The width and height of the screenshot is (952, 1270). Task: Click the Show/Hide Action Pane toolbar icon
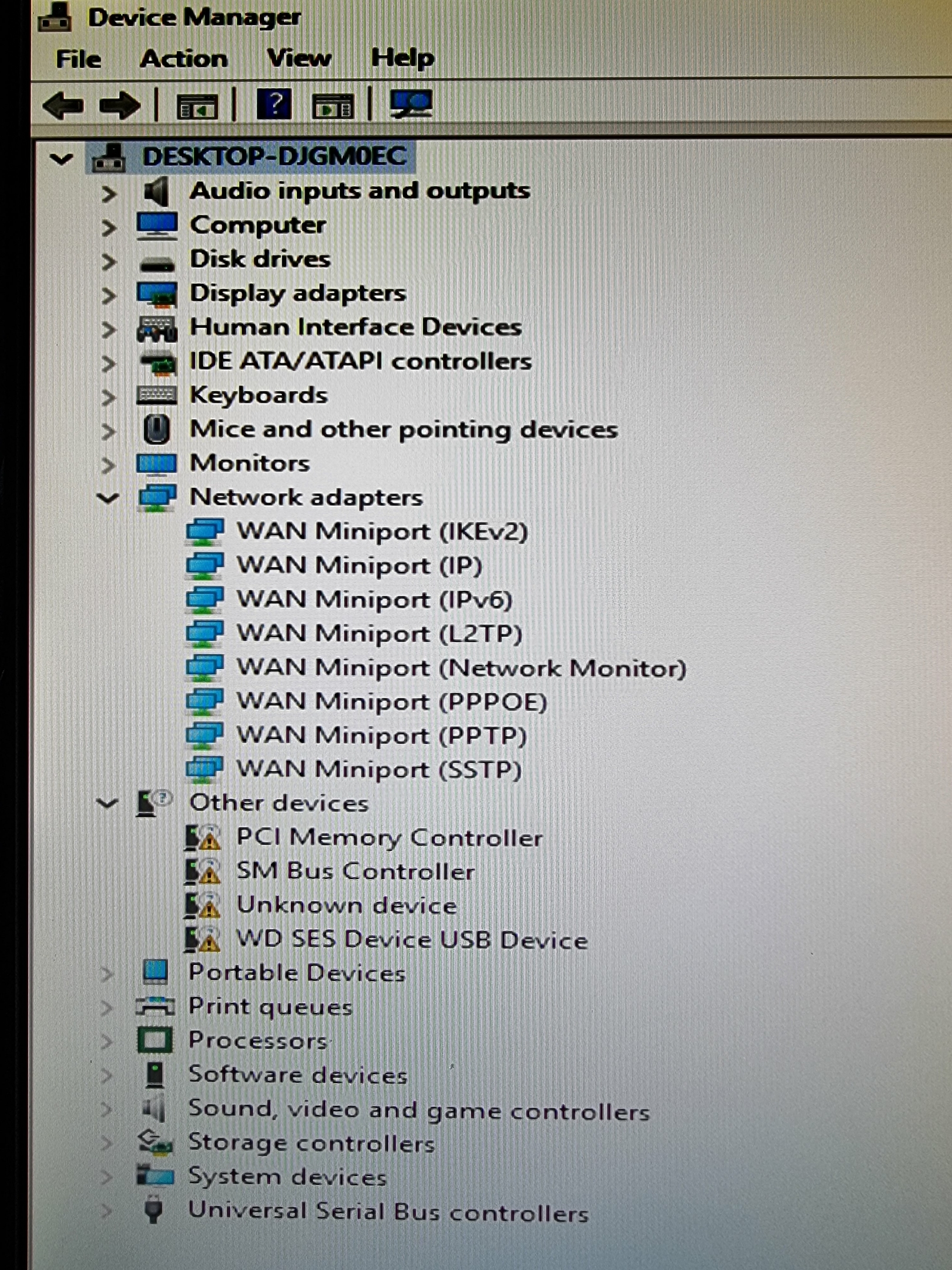click(x=333, y=107)
